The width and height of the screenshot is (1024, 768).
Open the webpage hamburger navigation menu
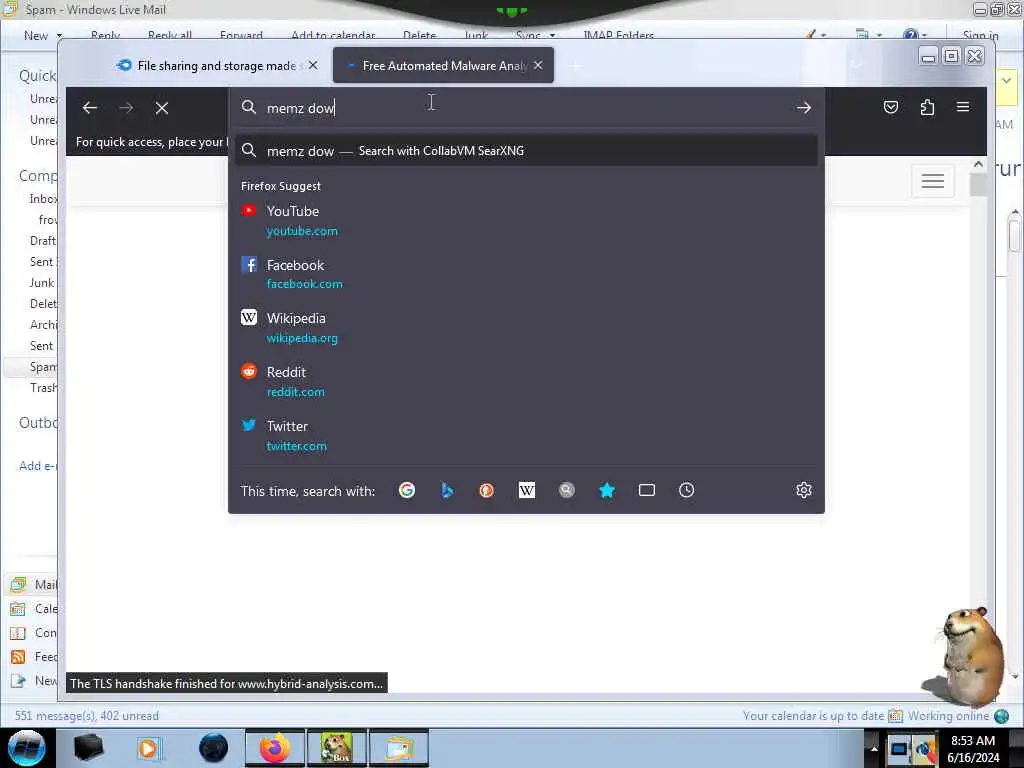click(x=933, y=181)
